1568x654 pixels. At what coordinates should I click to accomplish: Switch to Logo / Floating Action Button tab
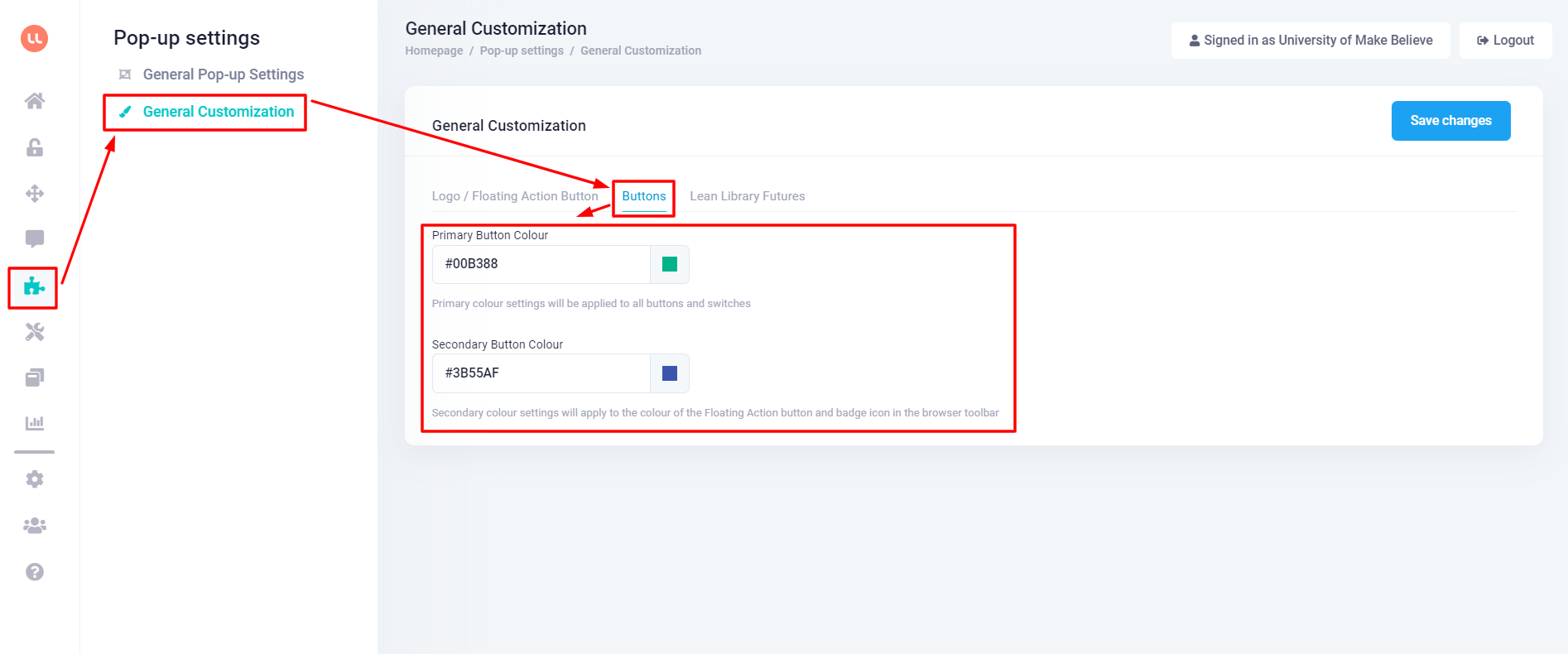point(515,196)
